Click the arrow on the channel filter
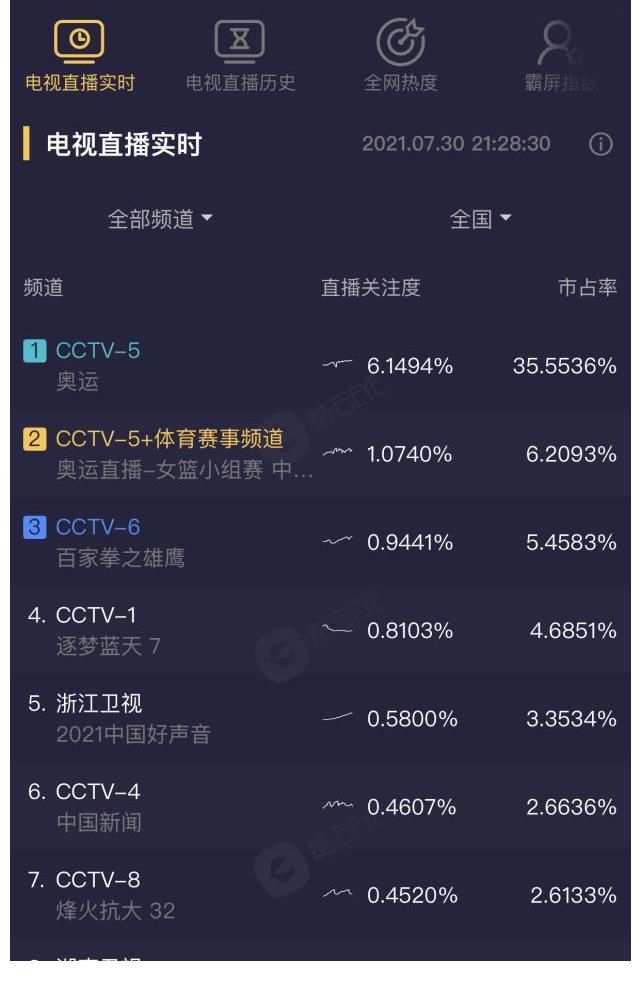 coord(205,218)
